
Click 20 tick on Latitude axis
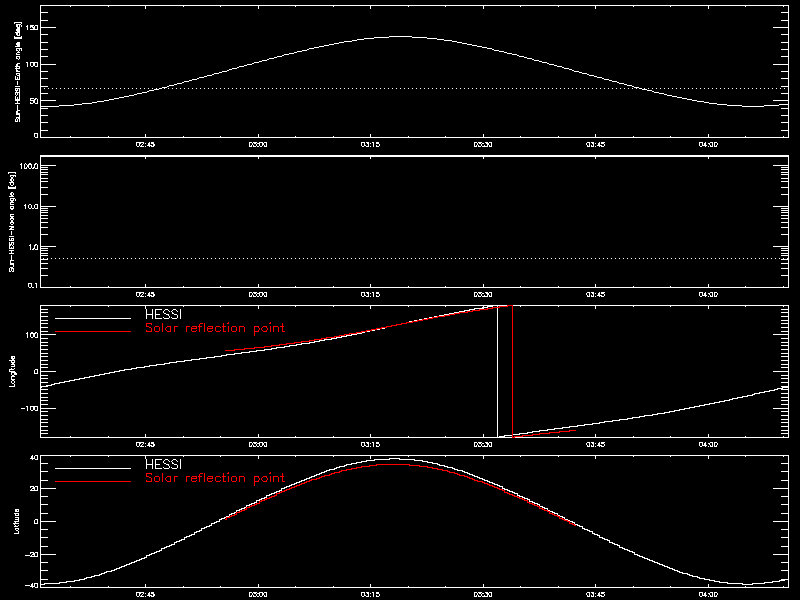(34, 489)
